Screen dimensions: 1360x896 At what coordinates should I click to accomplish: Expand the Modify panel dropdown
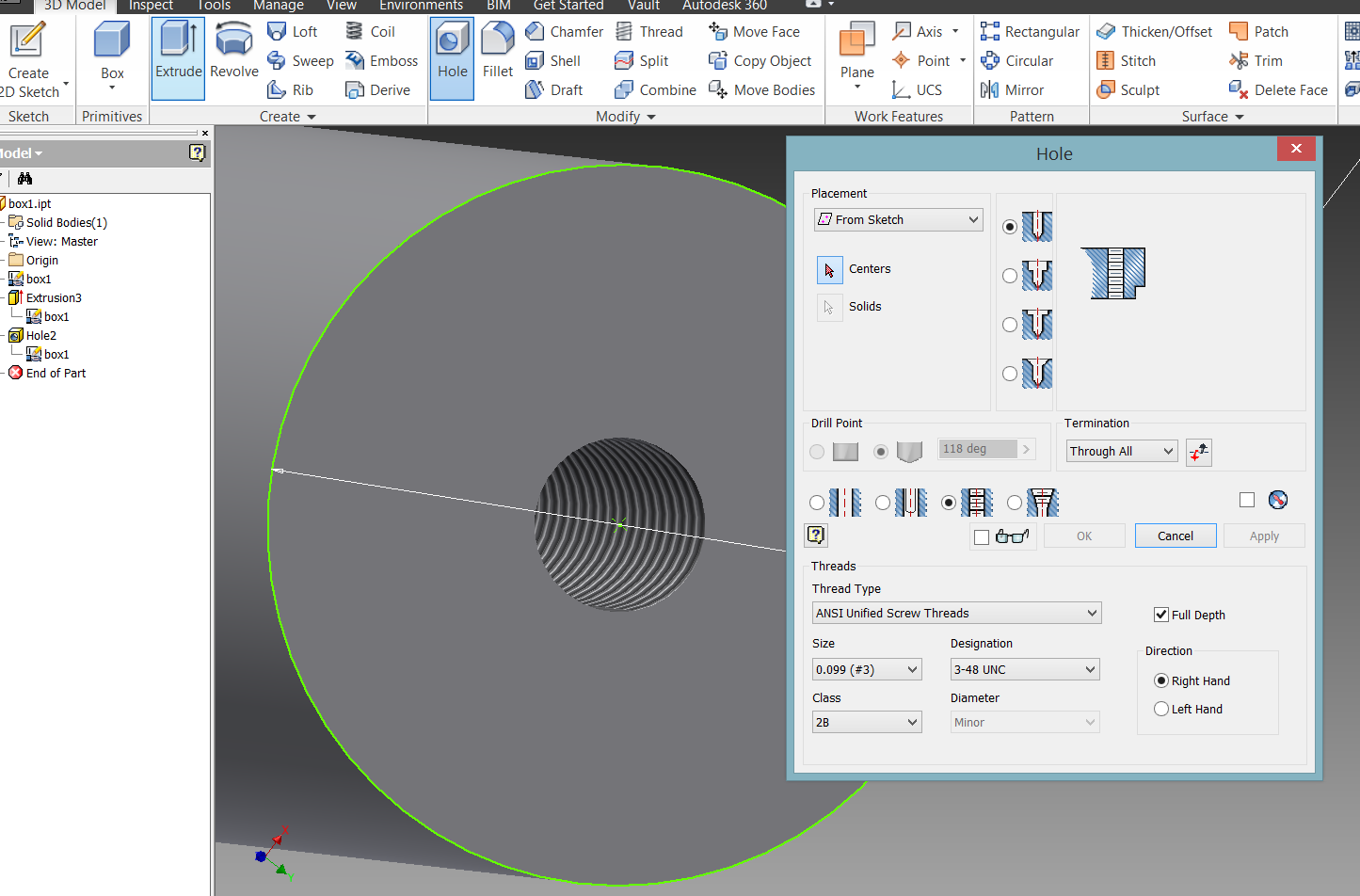pyautogui.click(x=626, y=116)
